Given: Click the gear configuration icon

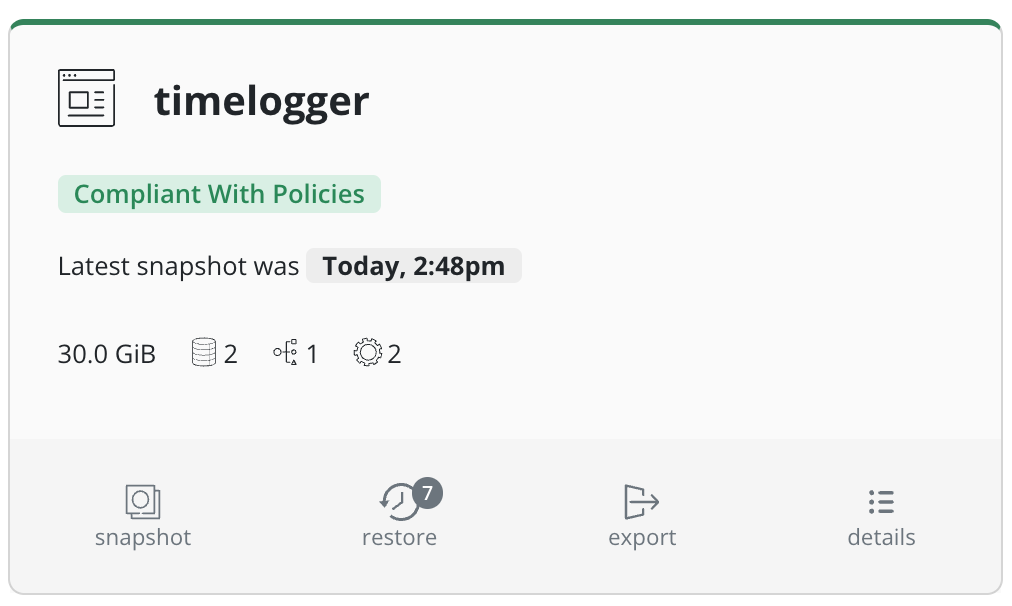Looking at the screenshot, I should click(x=368, y=353).
